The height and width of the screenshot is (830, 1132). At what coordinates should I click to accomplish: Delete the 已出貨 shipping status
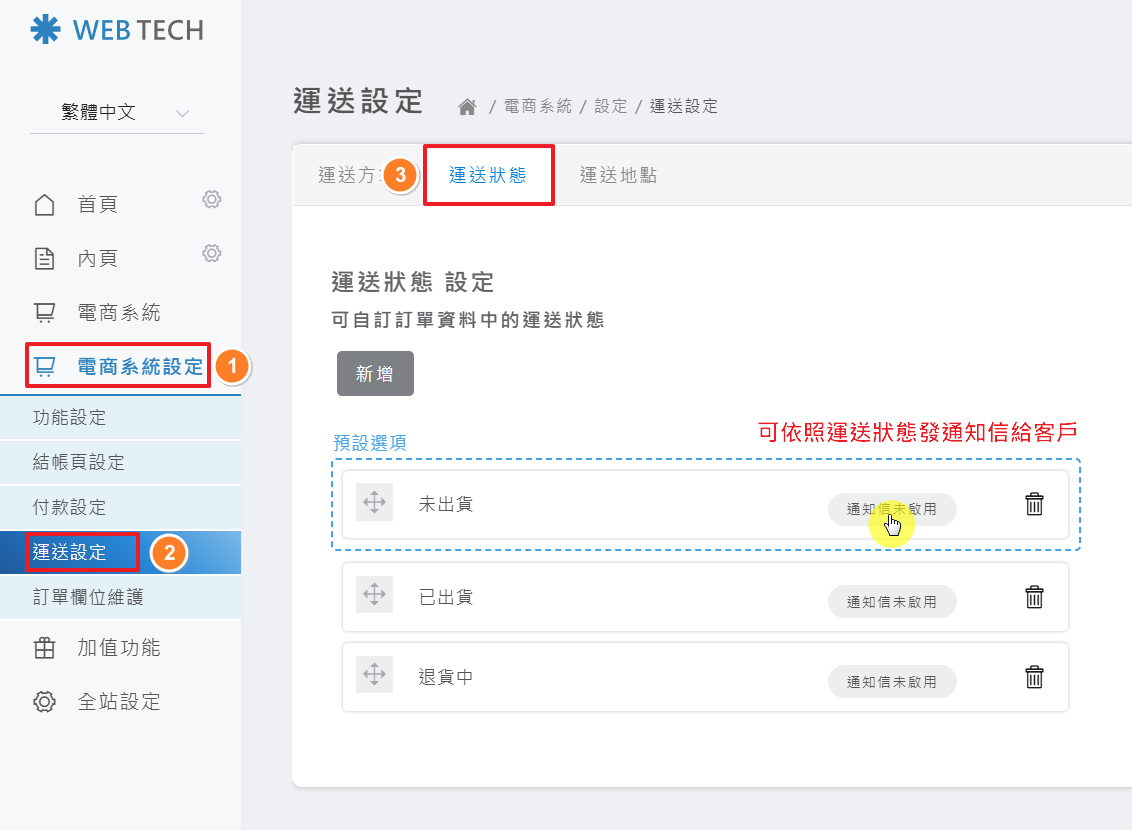[x=1034, y=597]
